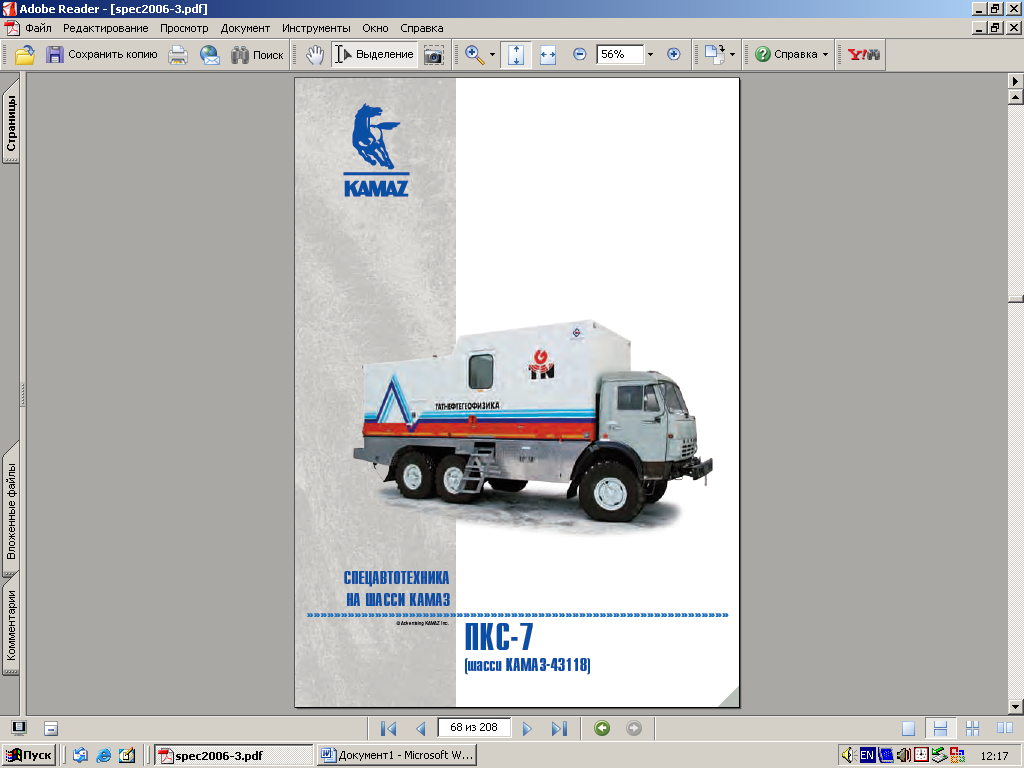Click the Yahoo search toolbar icon

[863, 55]
